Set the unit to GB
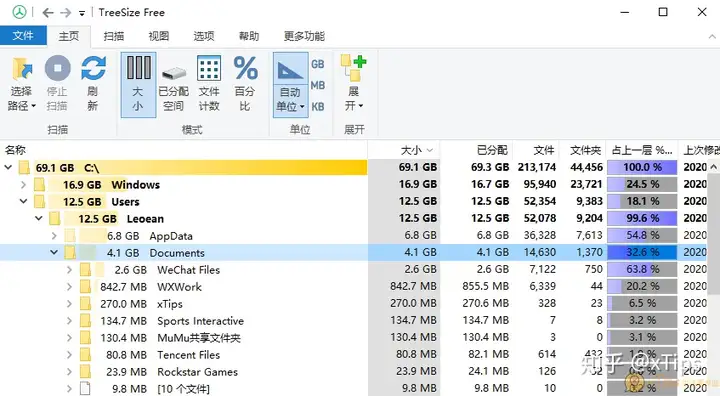The width and height of the screenshot is (720, 396). click(x=318, y=64)
